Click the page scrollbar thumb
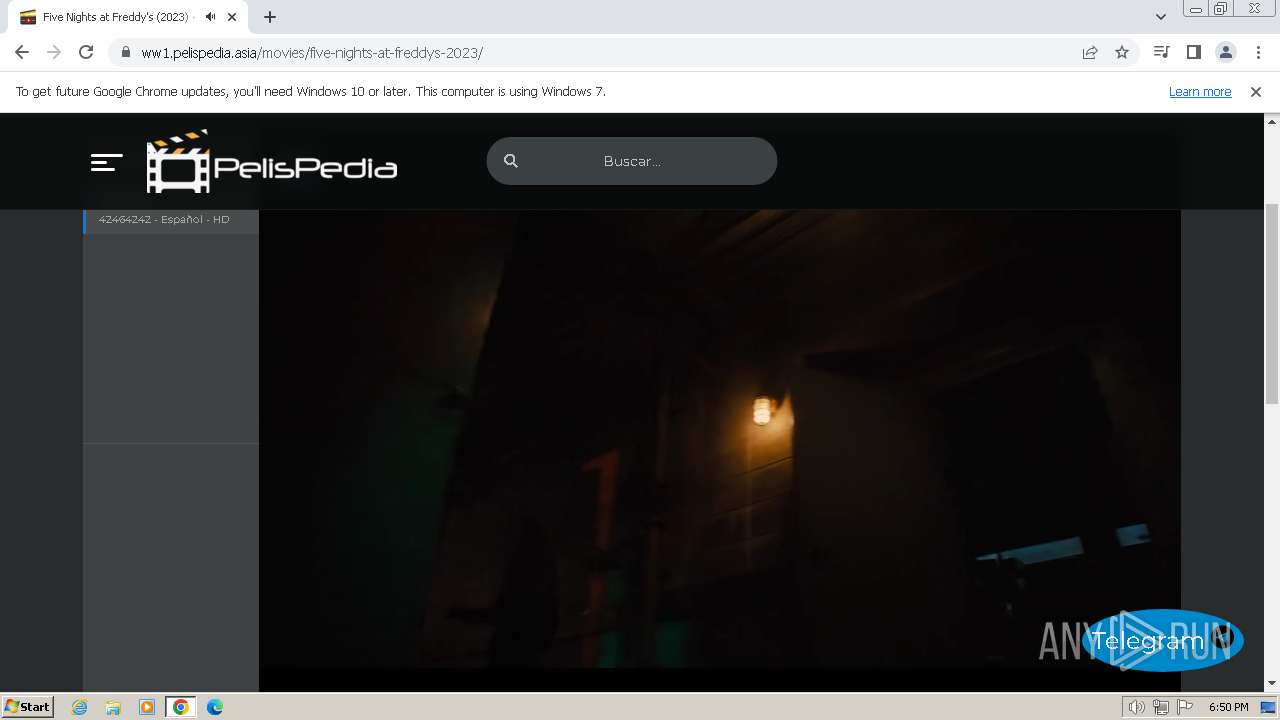The height and width of the screenshot is (720, 1280). click(1272, 303)
